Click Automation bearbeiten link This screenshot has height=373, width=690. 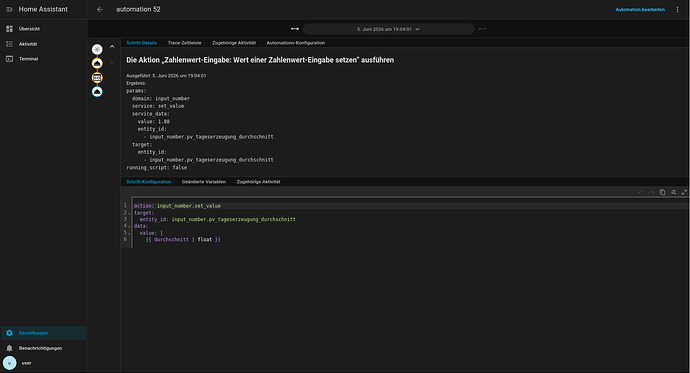[x=640, y=9]
